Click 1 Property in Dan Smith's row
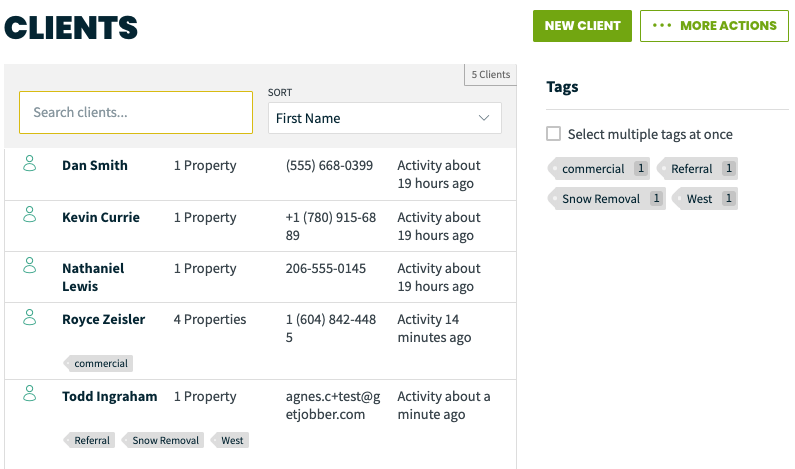 coord(205,165)
